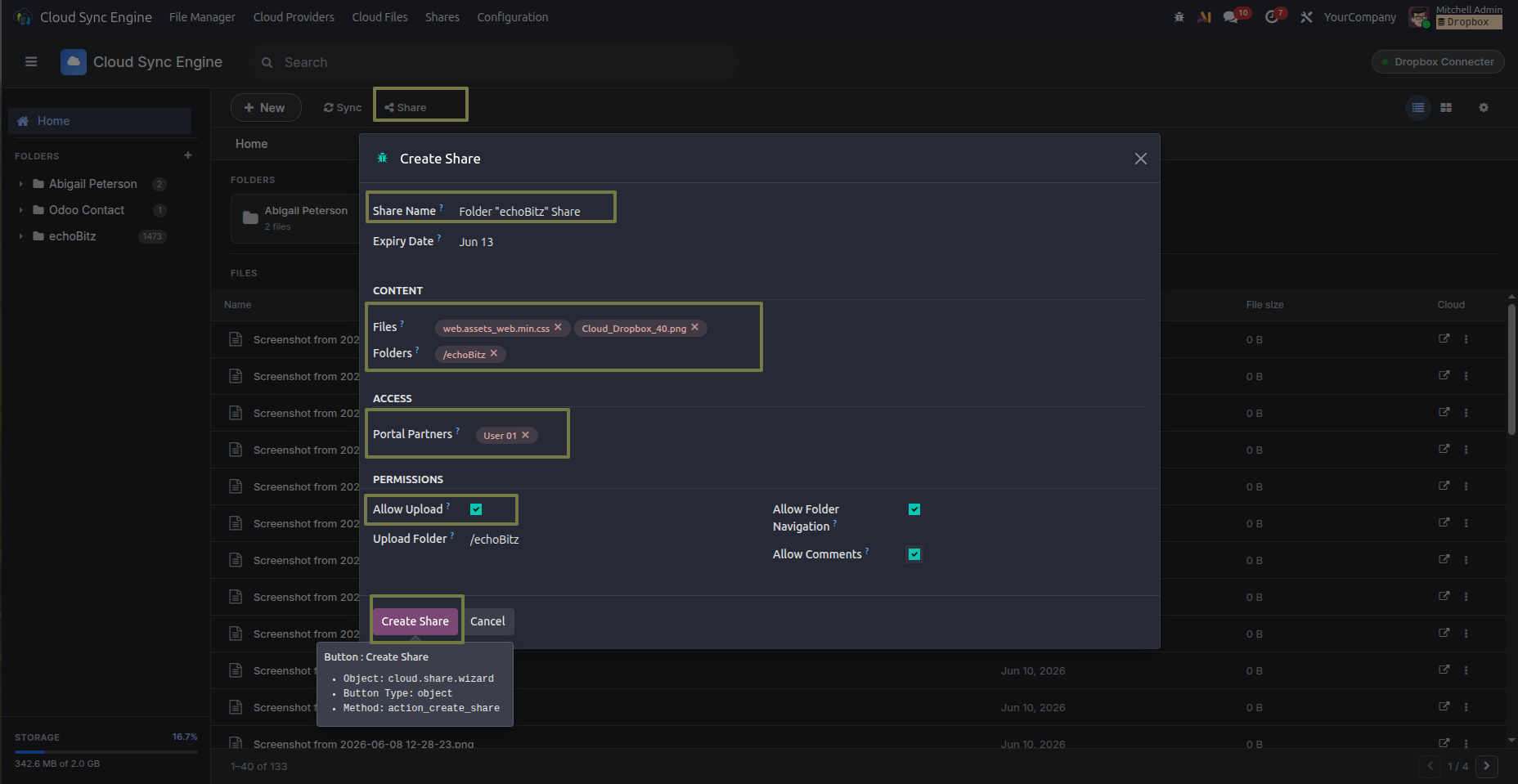Uncheck the Allow Upload checkbox
This screenshot has height=784, width=1518.
(x=476, y=509)
